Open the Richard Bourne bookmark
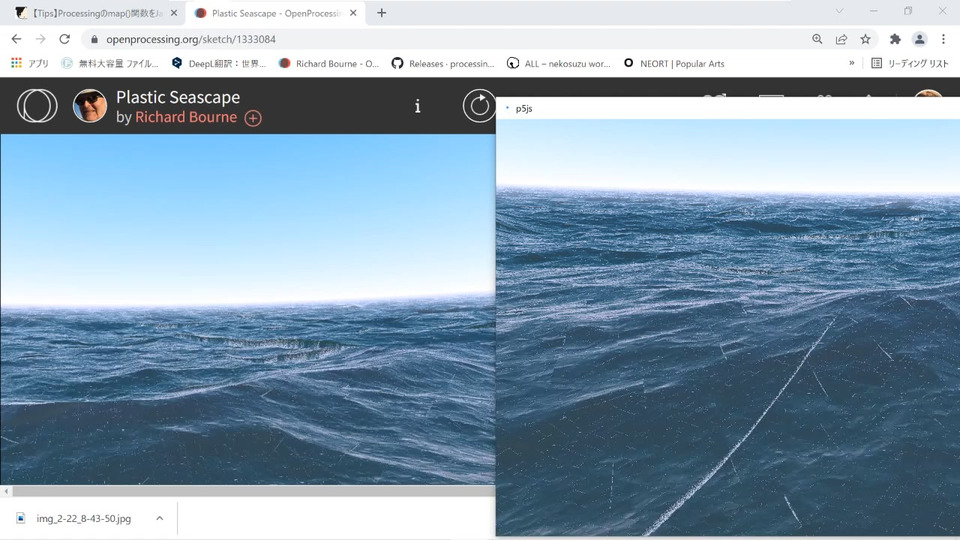Screen dimensions: 960x540 tap(329, 63)
